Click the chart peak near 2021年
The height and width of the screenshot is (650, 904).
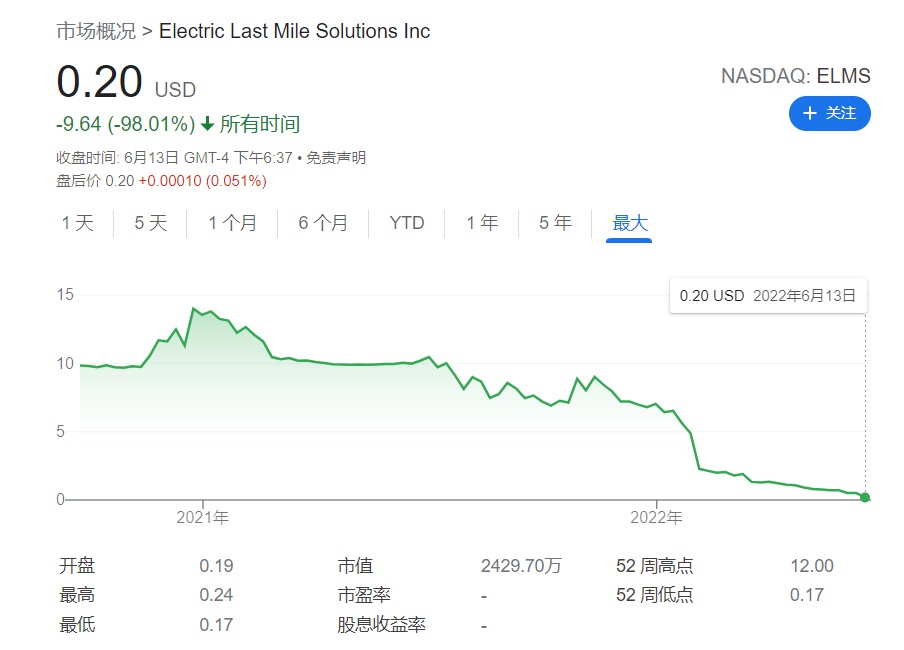click(193, 309)
